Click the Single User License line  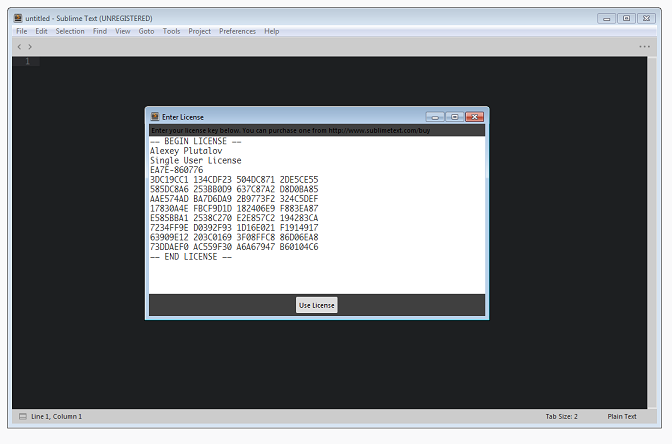pyautogui.click(x=195, y=161)
